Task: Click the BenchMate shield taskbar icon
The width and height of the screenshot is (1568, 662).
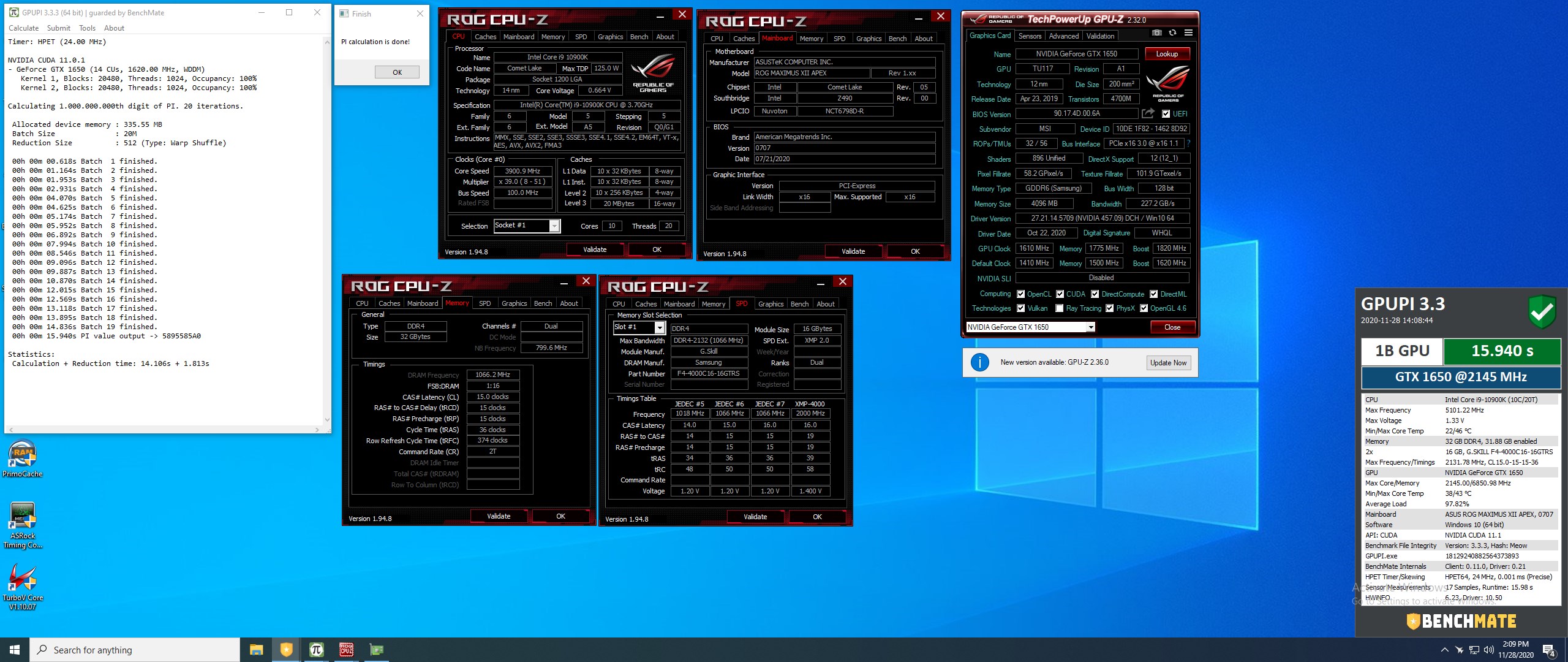Action: click(x=286, y=650)
